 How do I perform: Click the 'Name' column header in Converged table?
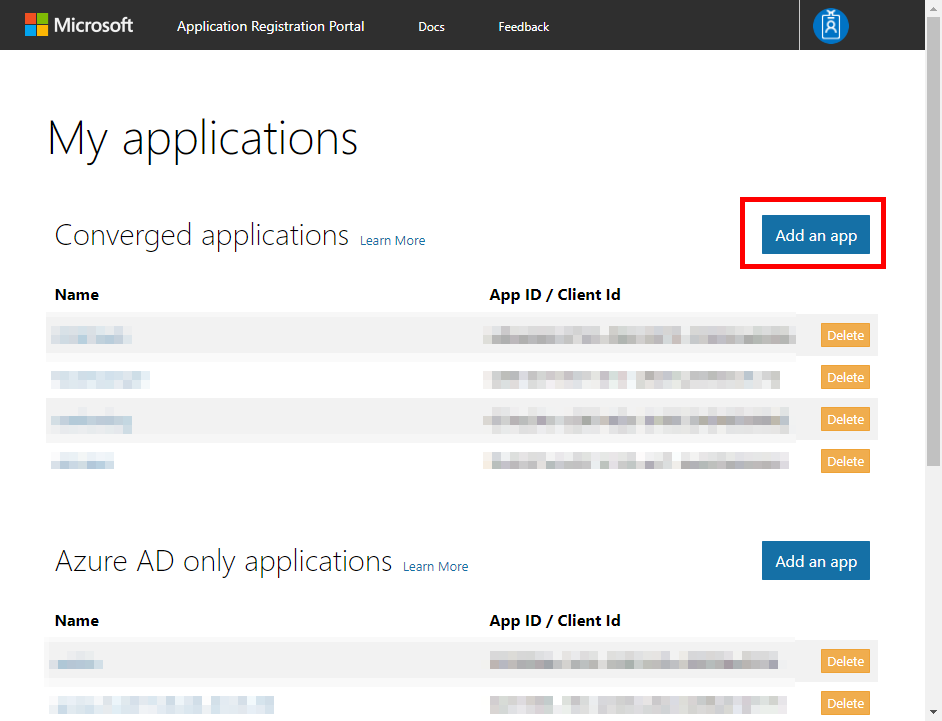77,294
